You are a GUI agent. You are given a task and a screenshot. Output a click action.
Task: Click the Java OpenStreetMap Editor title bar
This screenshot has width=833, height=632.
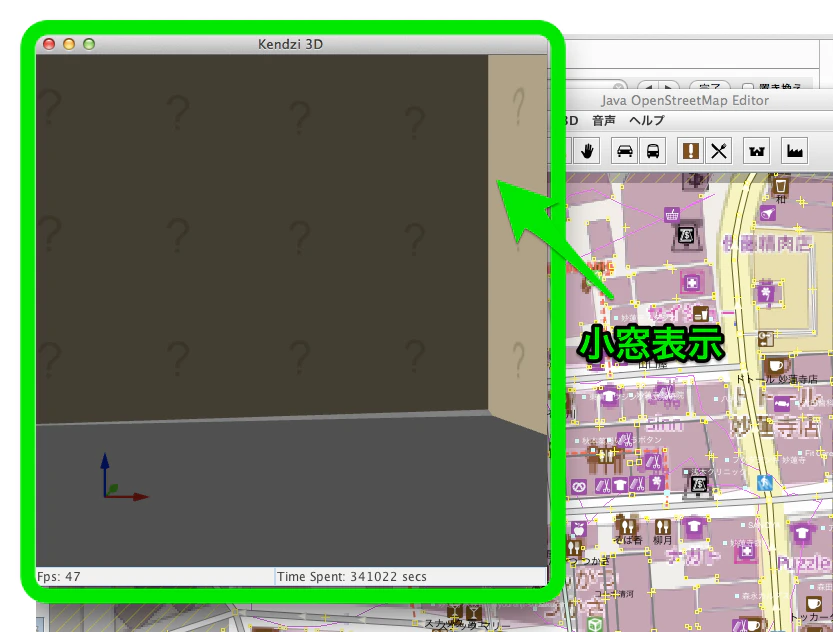tap(685, 100)
